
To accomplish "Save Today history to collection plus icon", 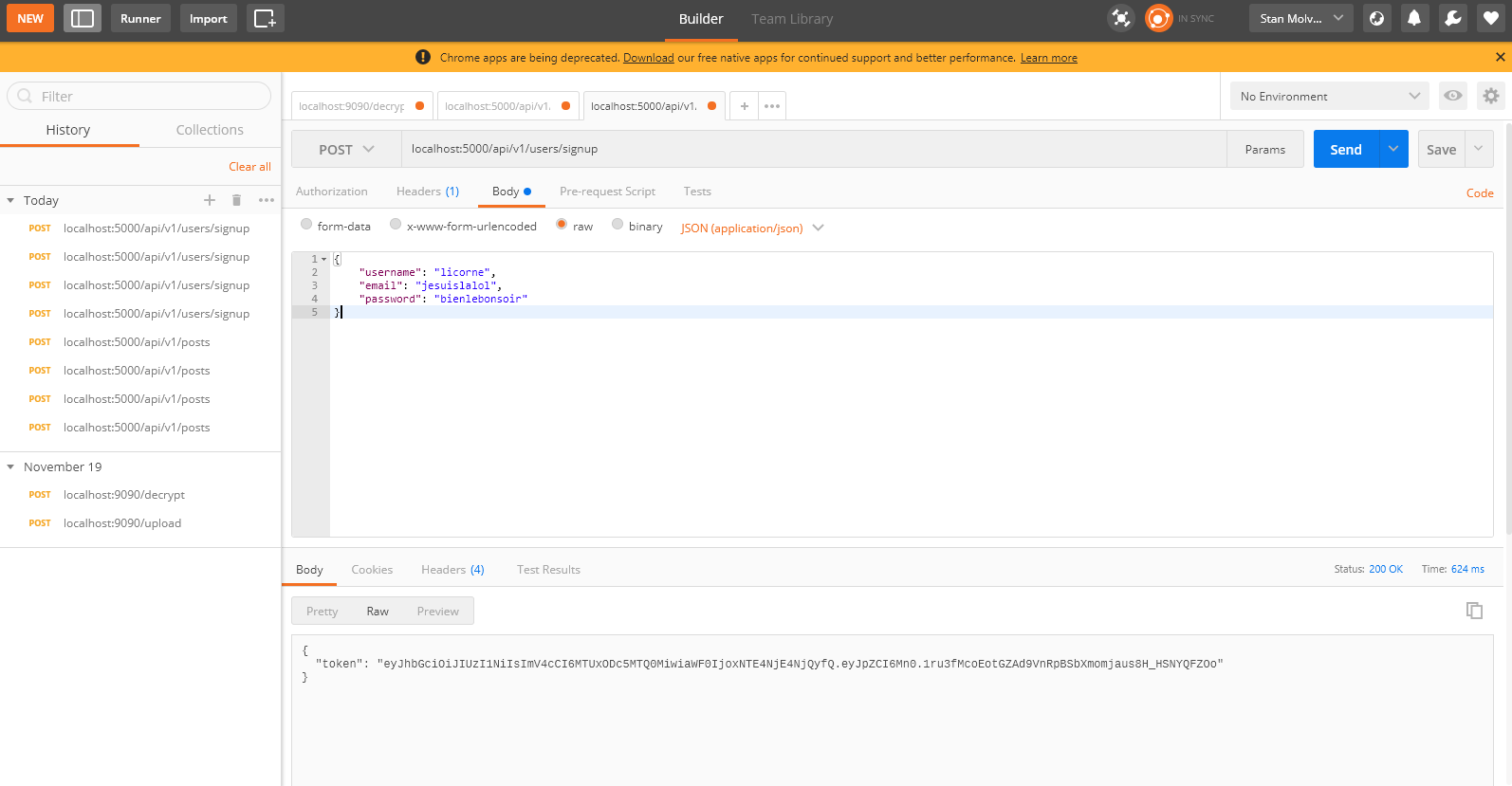I will point(210,200).
